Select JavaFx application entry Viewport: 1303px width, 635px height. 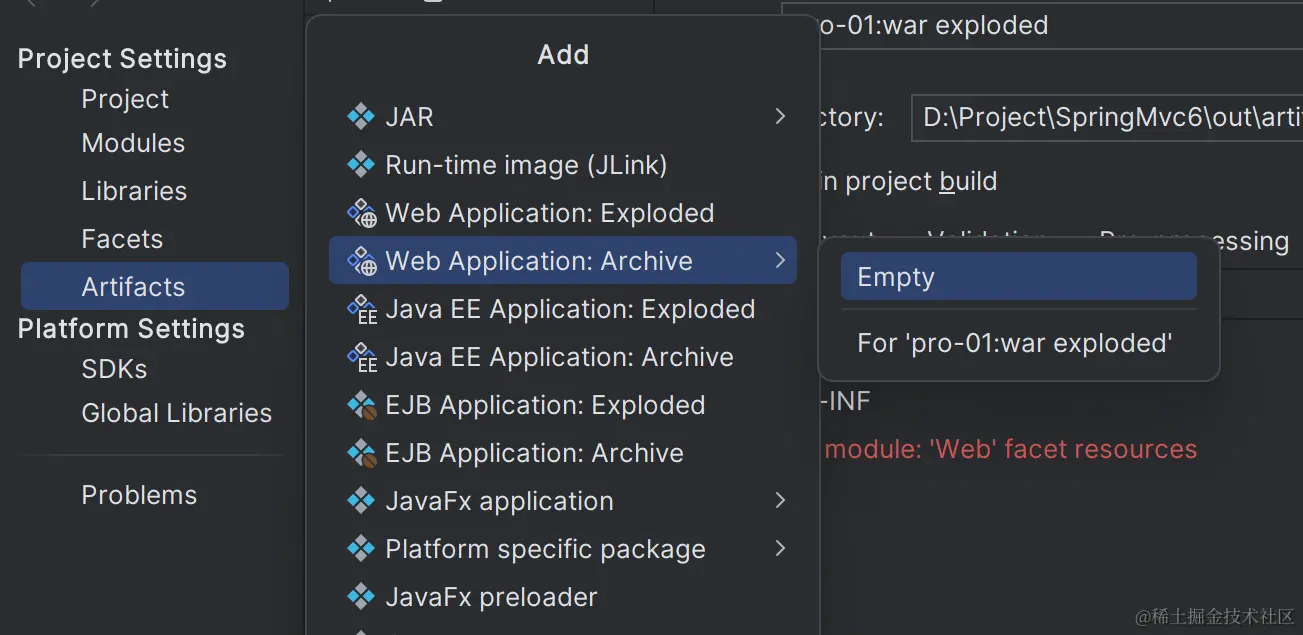[x=563, y=501]
